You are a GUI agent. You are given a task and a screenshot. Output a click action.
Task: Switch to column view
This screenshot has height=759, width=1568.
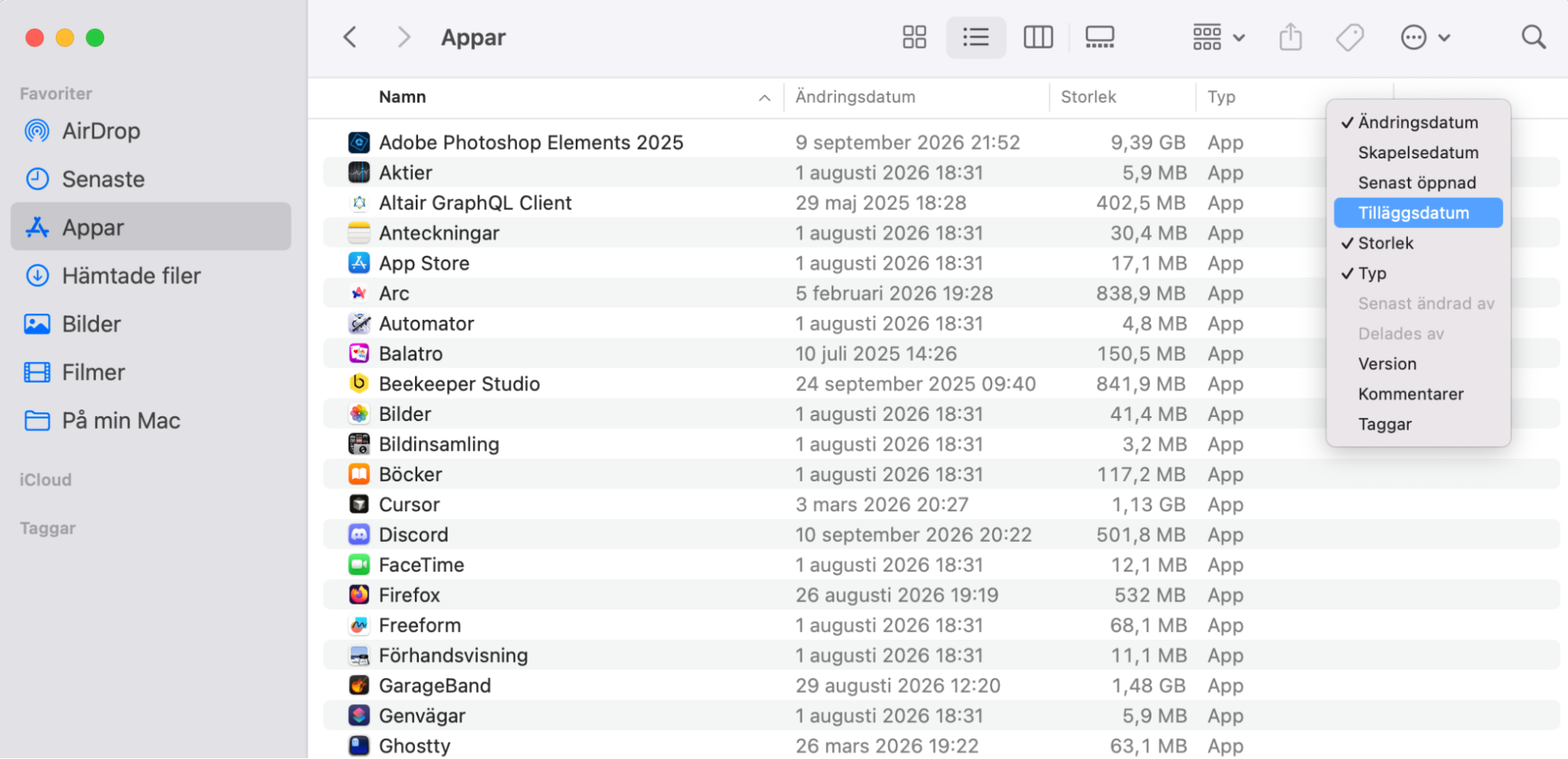(1038, 37)
